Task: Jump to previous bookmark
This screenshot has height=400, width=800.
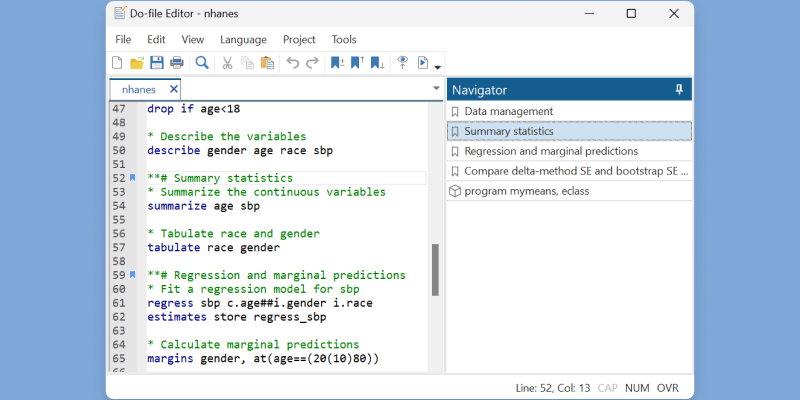Action: [x=357, y=63]
